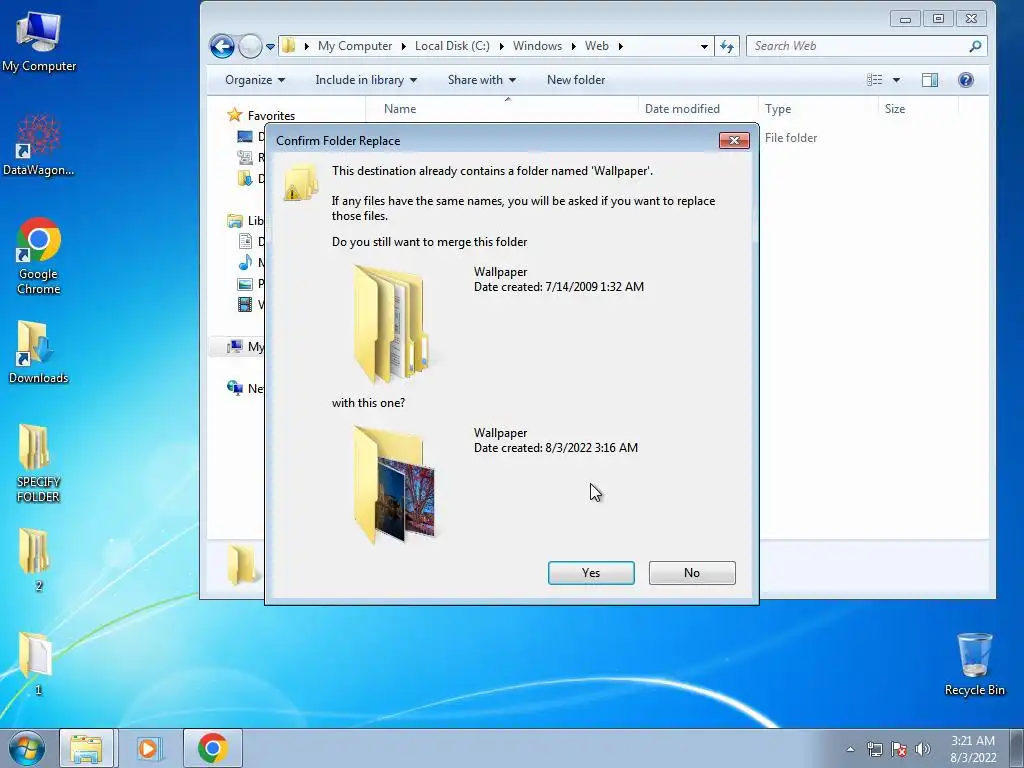Sort by Name column header
Viewport: 1024px width, 768px height.
click(502, 109)
